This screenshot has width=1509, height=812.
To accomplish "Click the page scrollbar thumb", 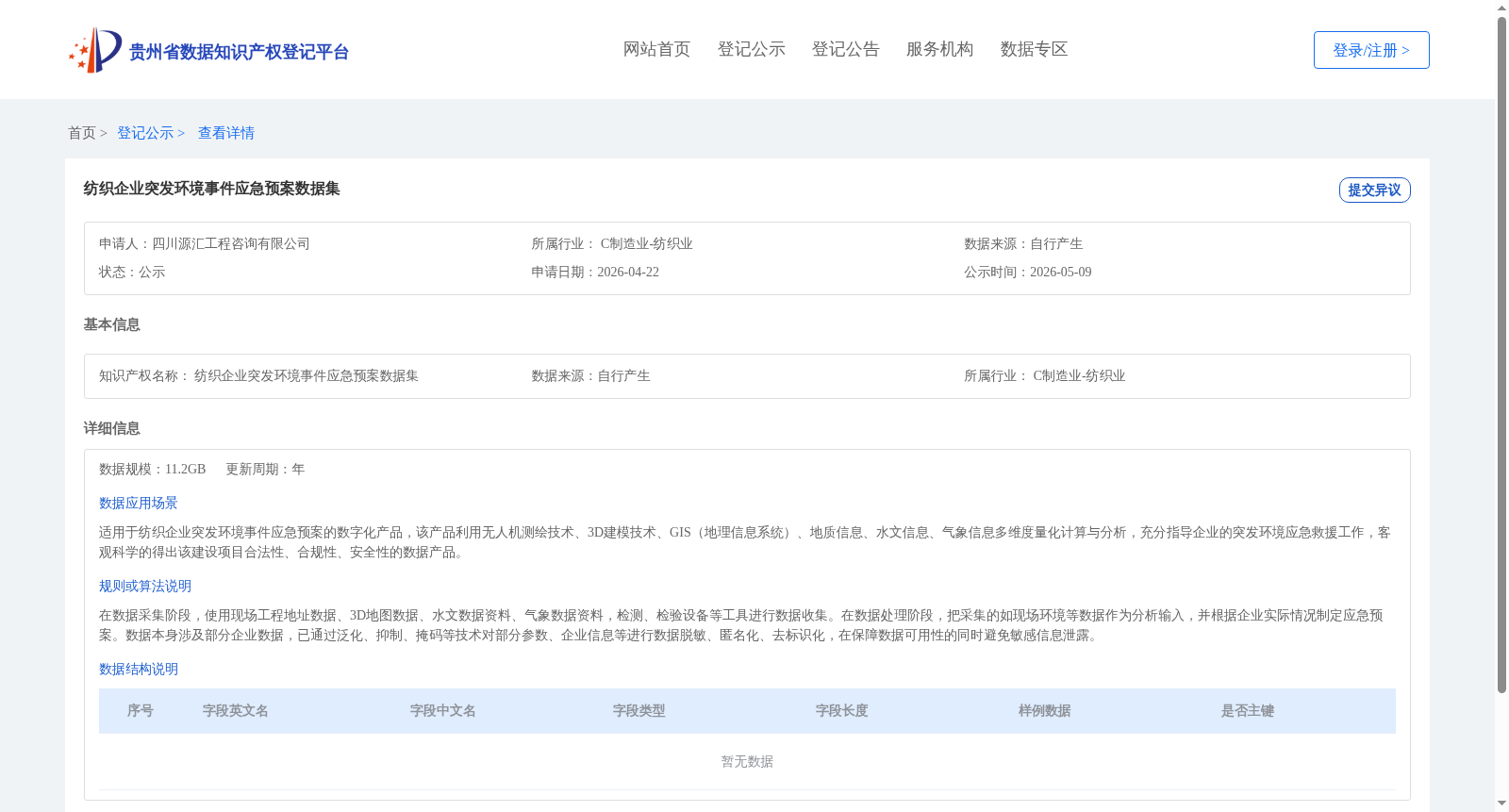I will coord(1501,356).
